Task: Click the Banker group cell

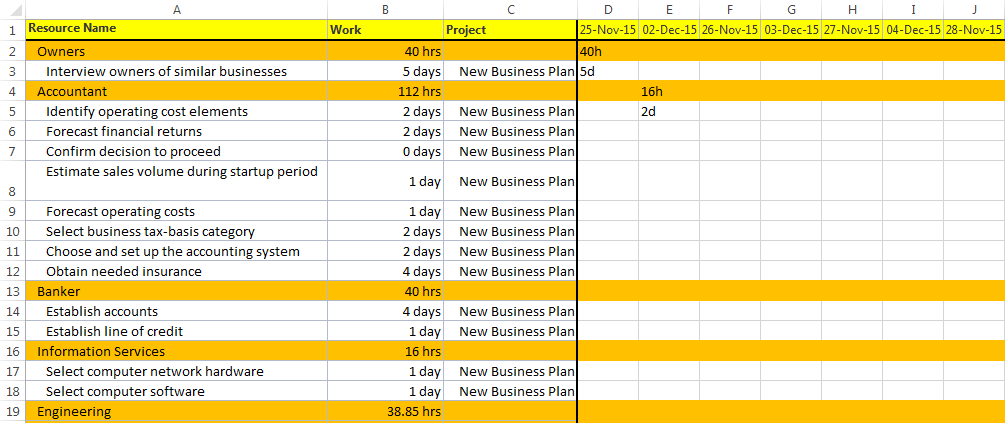Action: coord(176,292)
